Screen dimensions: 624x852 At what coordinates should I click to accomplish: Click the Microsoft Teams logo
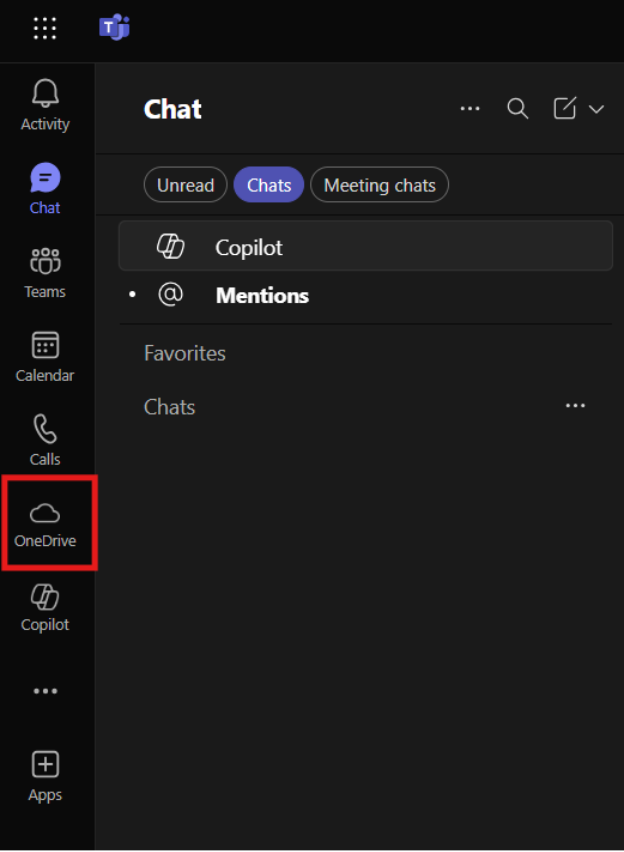click(x=114, y=28)
